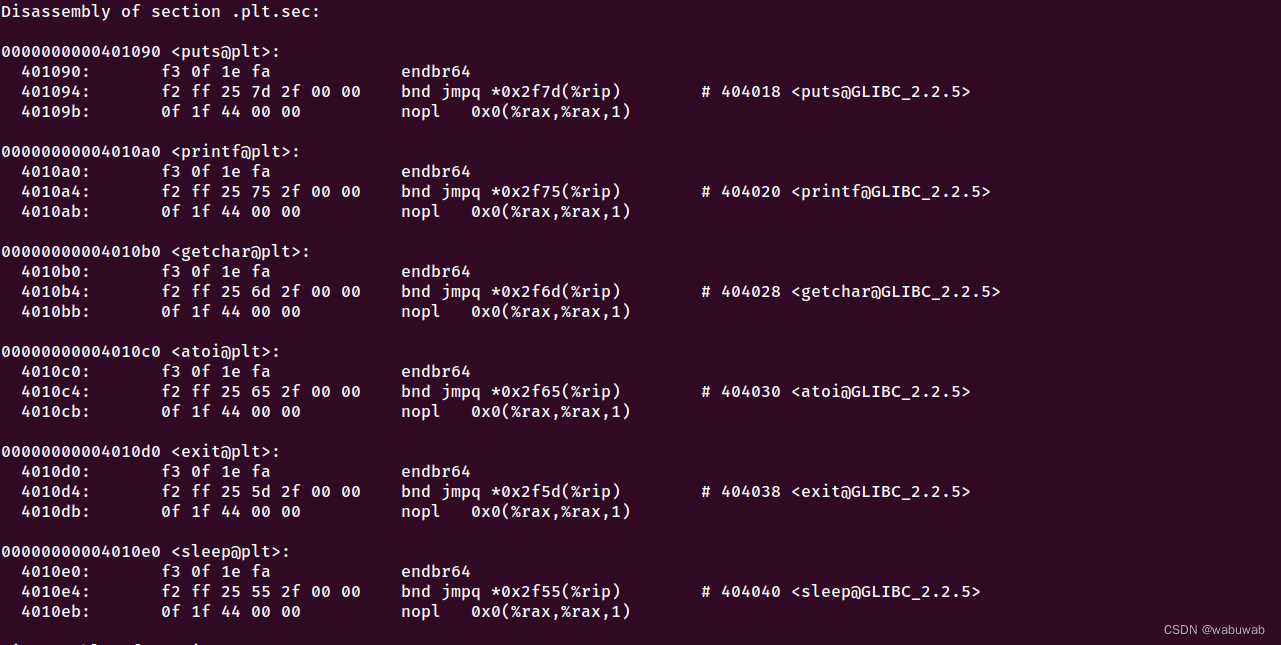Select the nopl instruction at address 4010db

point(516,512)
